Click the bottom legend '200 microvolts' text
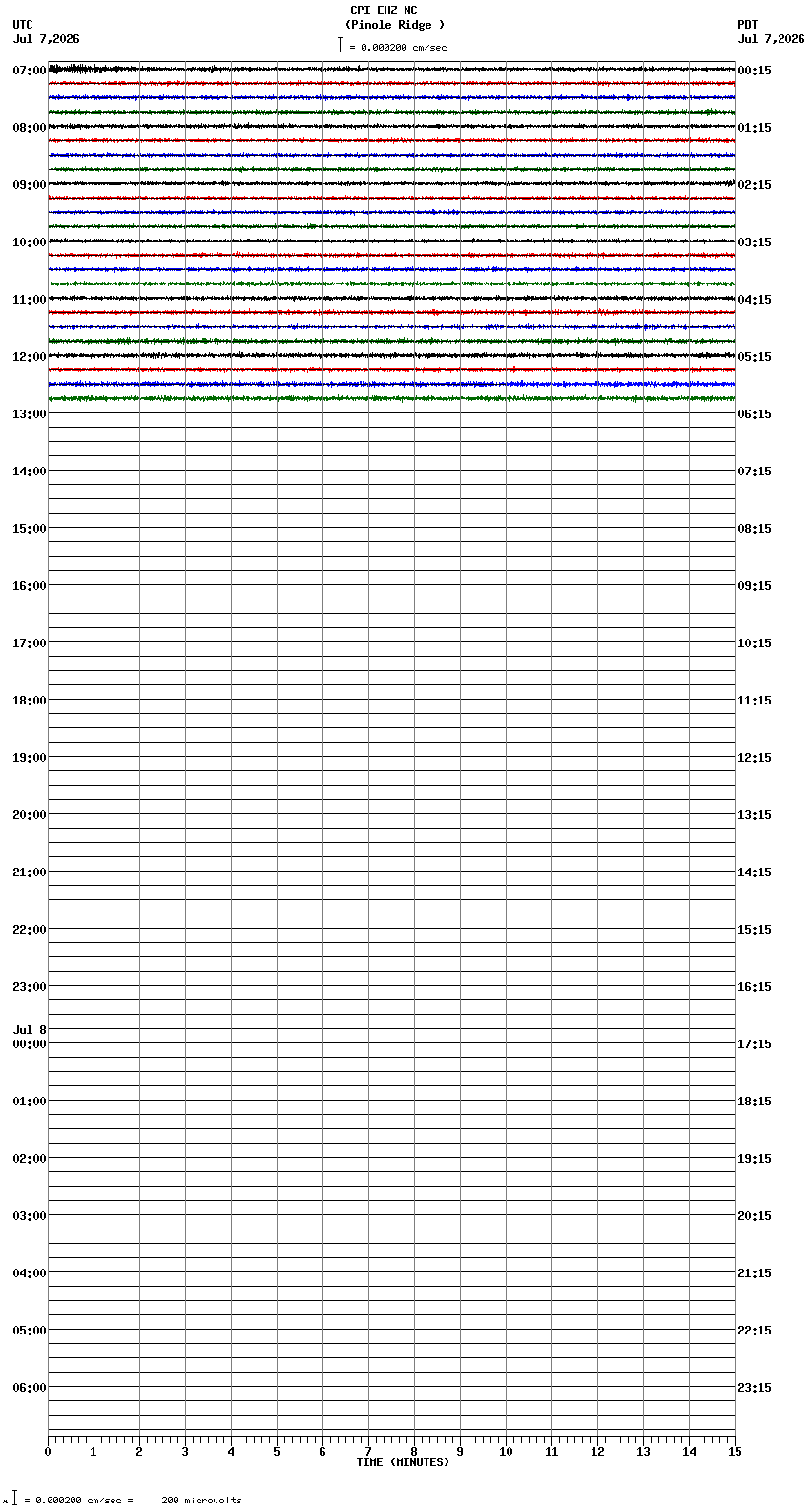 click(x=201, y=1501)
